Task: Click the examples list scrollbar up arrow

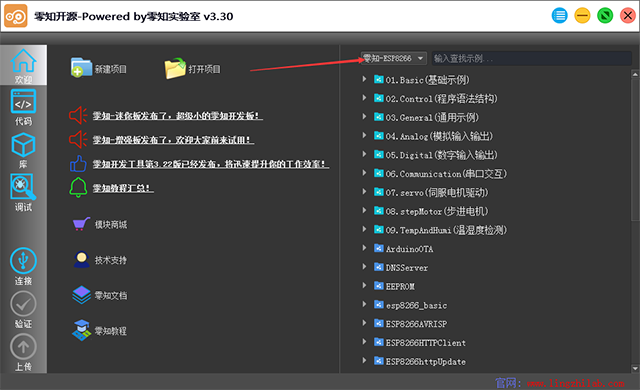Action: coord(635,74)
